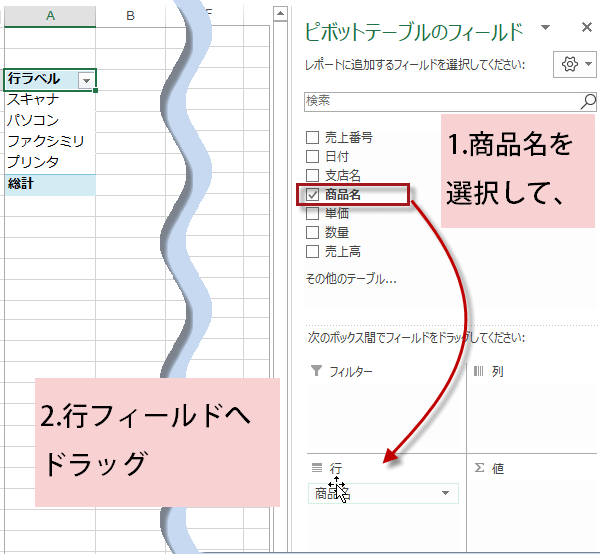Toggle the 売上高 field checkbox
Image resolution: width=600 pixels, height=554 pixels.
[x=313, y=251]
